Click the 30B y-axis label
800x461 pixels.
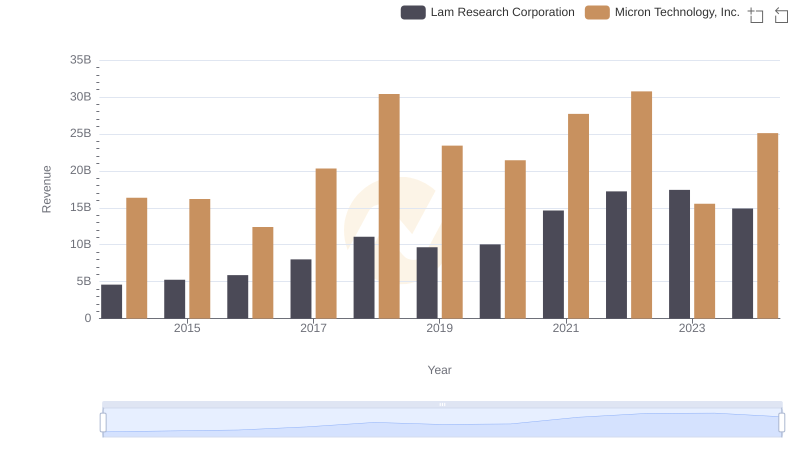[81, 96]
